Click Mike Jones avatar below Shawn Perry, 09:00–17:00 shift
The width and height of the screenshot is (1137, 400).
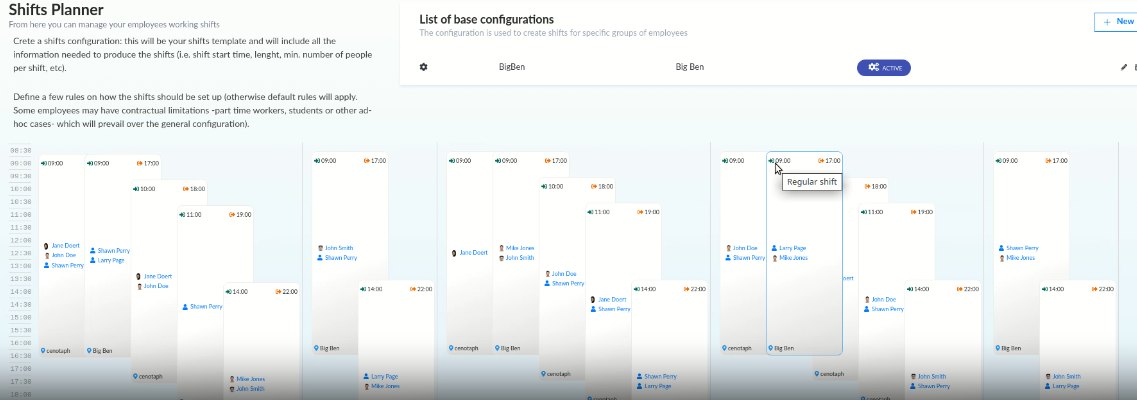point(1001,257)
